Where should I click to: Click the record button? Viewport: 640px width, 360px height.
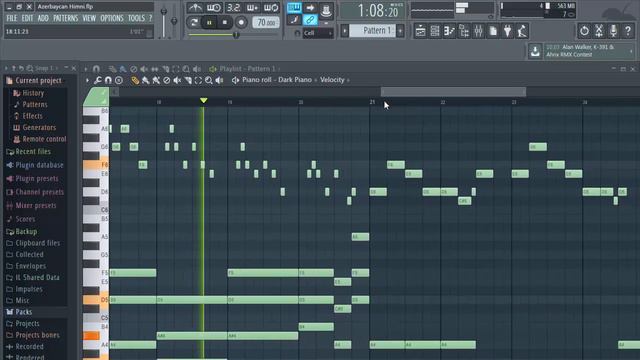241,22
